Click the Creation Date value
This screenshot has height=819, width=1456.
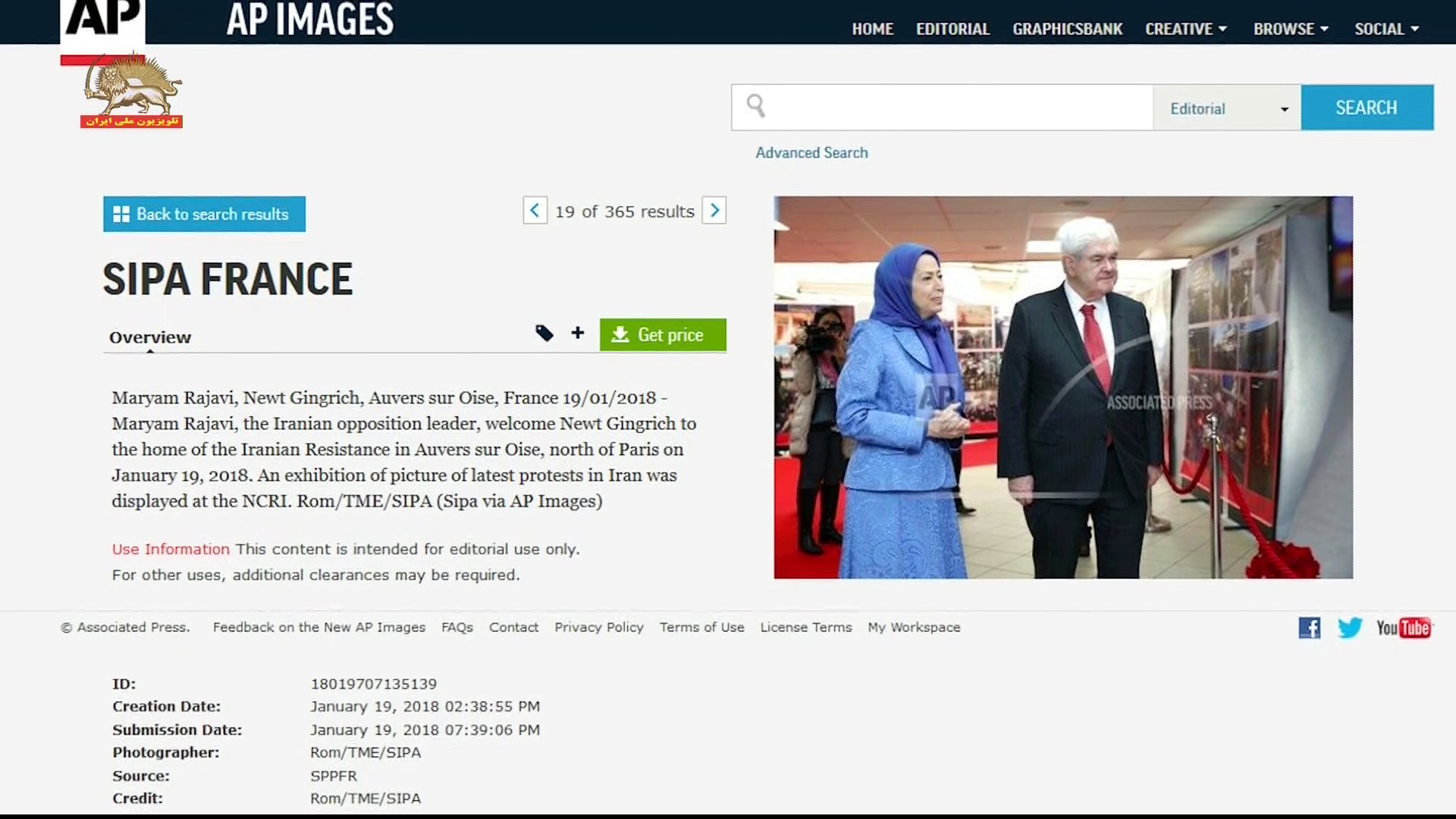click(425, 707)
